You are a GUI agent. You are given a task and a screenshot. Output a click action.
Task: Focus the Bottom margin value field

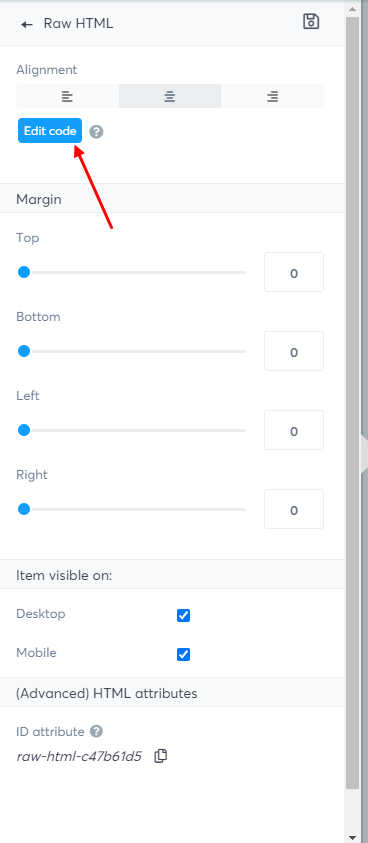[x=294, y=351]
